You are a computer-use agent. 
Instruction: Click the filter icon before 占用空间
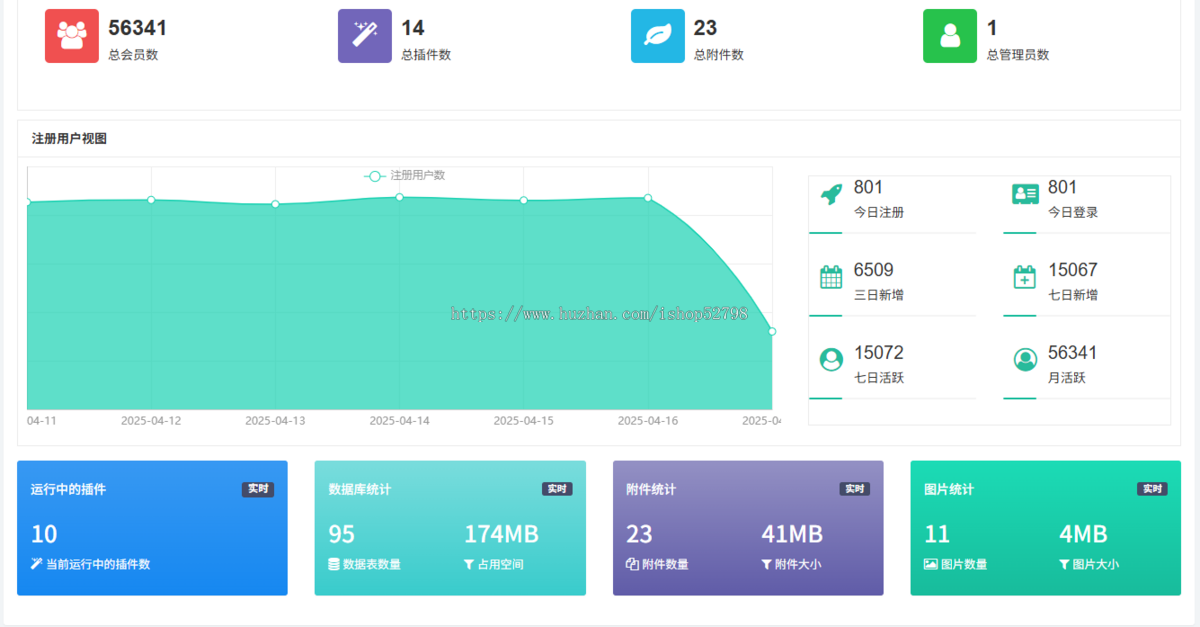[469, 564]
